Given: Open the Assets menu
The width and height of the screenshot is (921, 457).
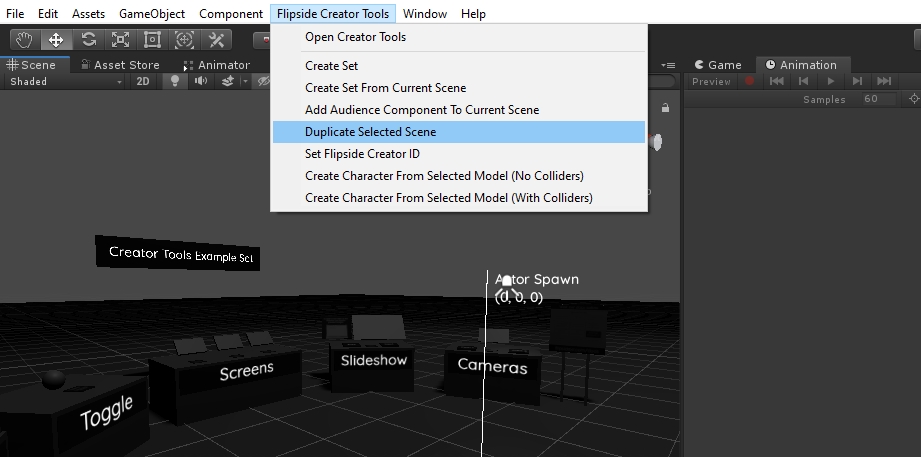Looking at the screenshot, I should pos(89,14).
